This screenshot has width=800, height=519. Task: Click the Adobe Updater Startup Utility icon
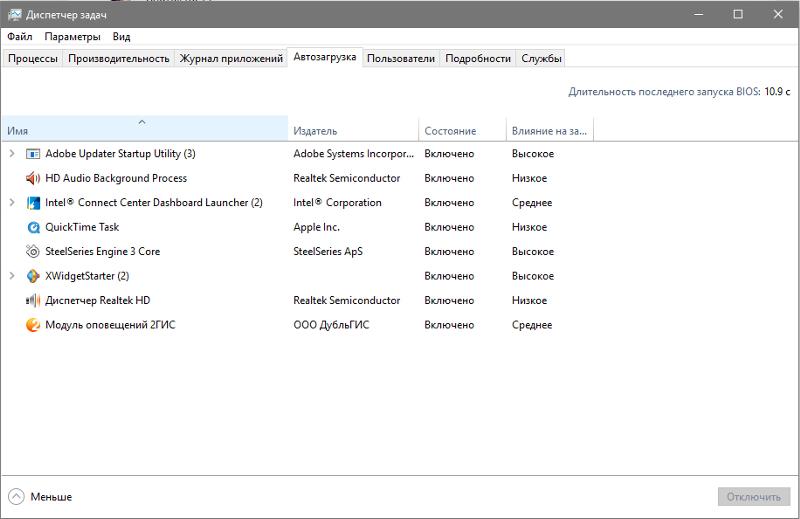tap(33, 154)
